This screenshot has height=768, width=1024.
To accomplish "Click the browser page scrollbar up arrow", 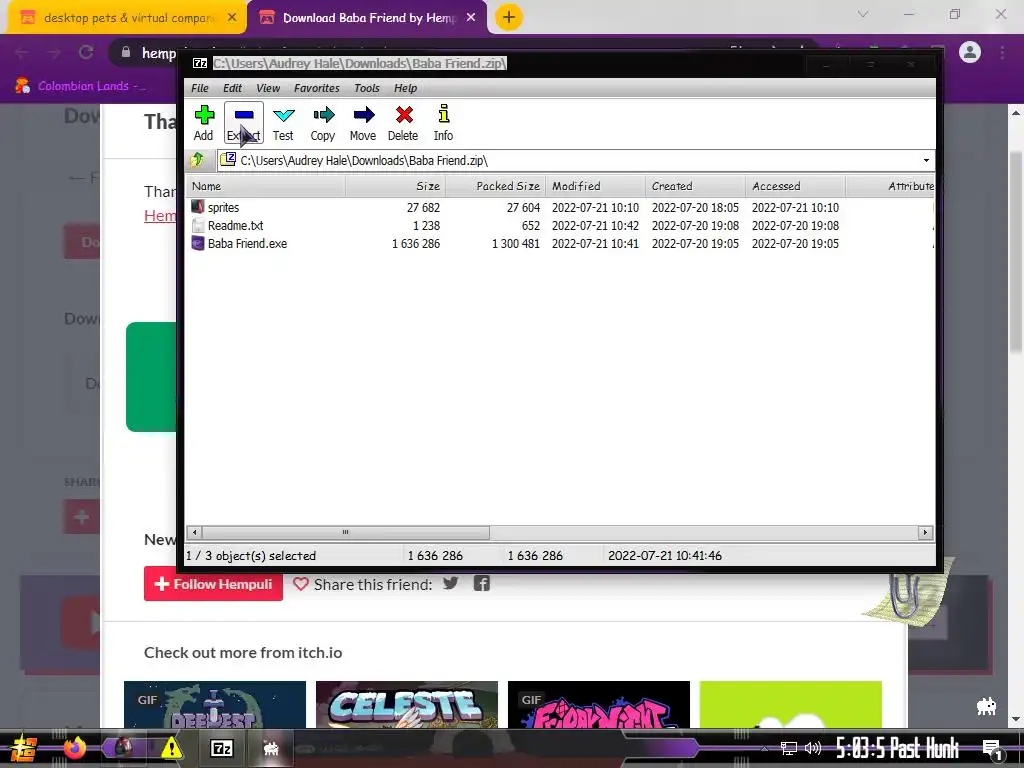I will pos(1016,112).
